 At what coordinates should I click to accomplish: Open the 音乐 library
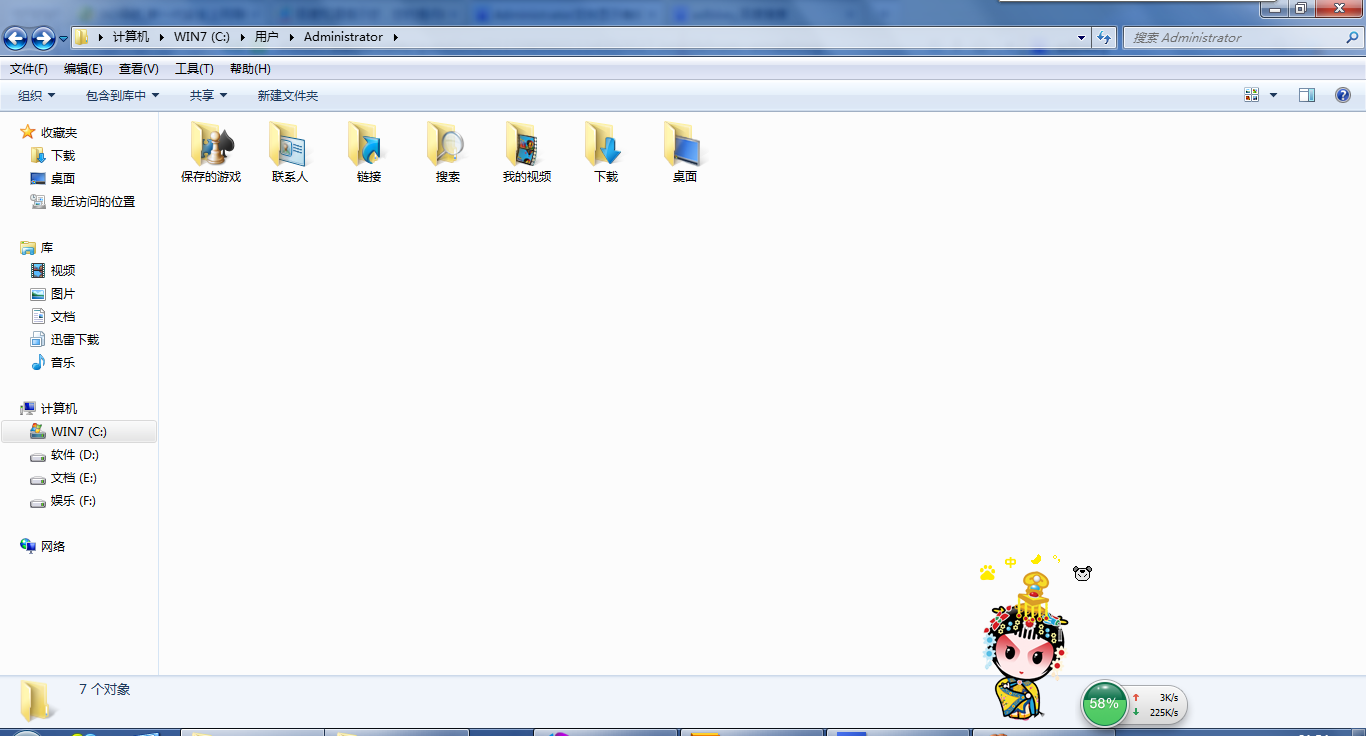click(53, 362)
